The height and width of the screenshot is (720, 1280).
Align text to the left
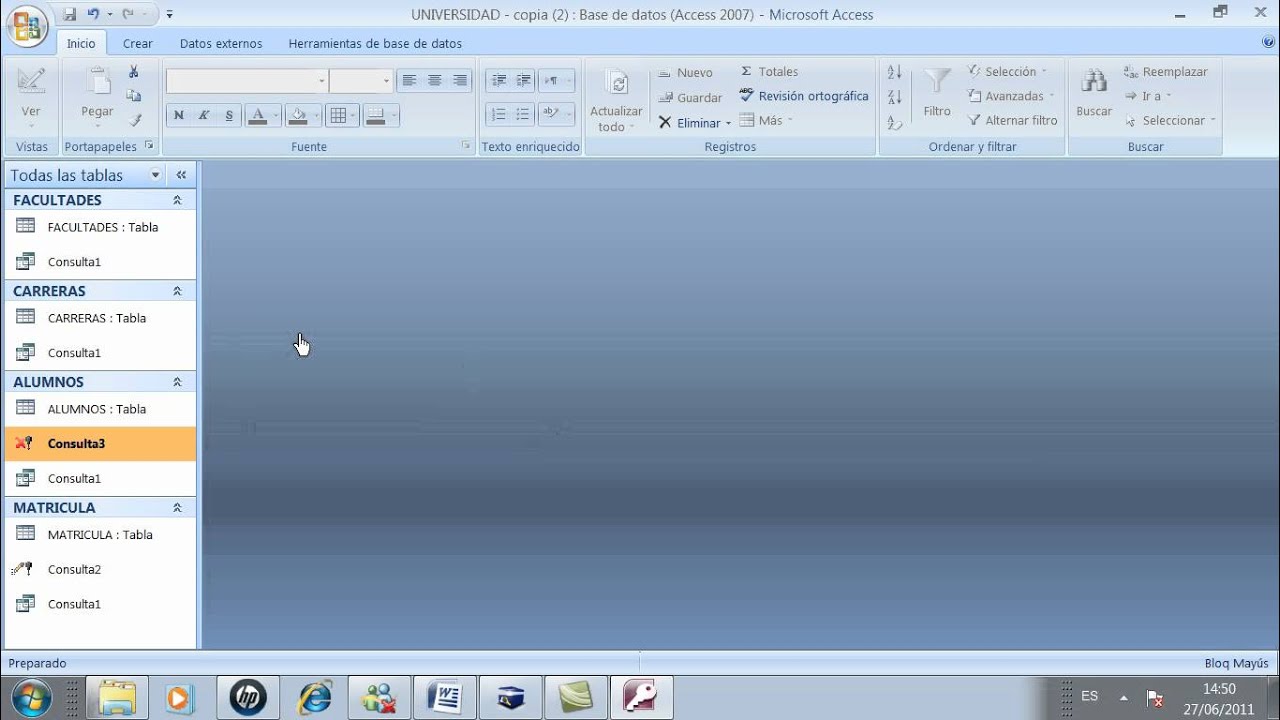click(x=409, y=81)
